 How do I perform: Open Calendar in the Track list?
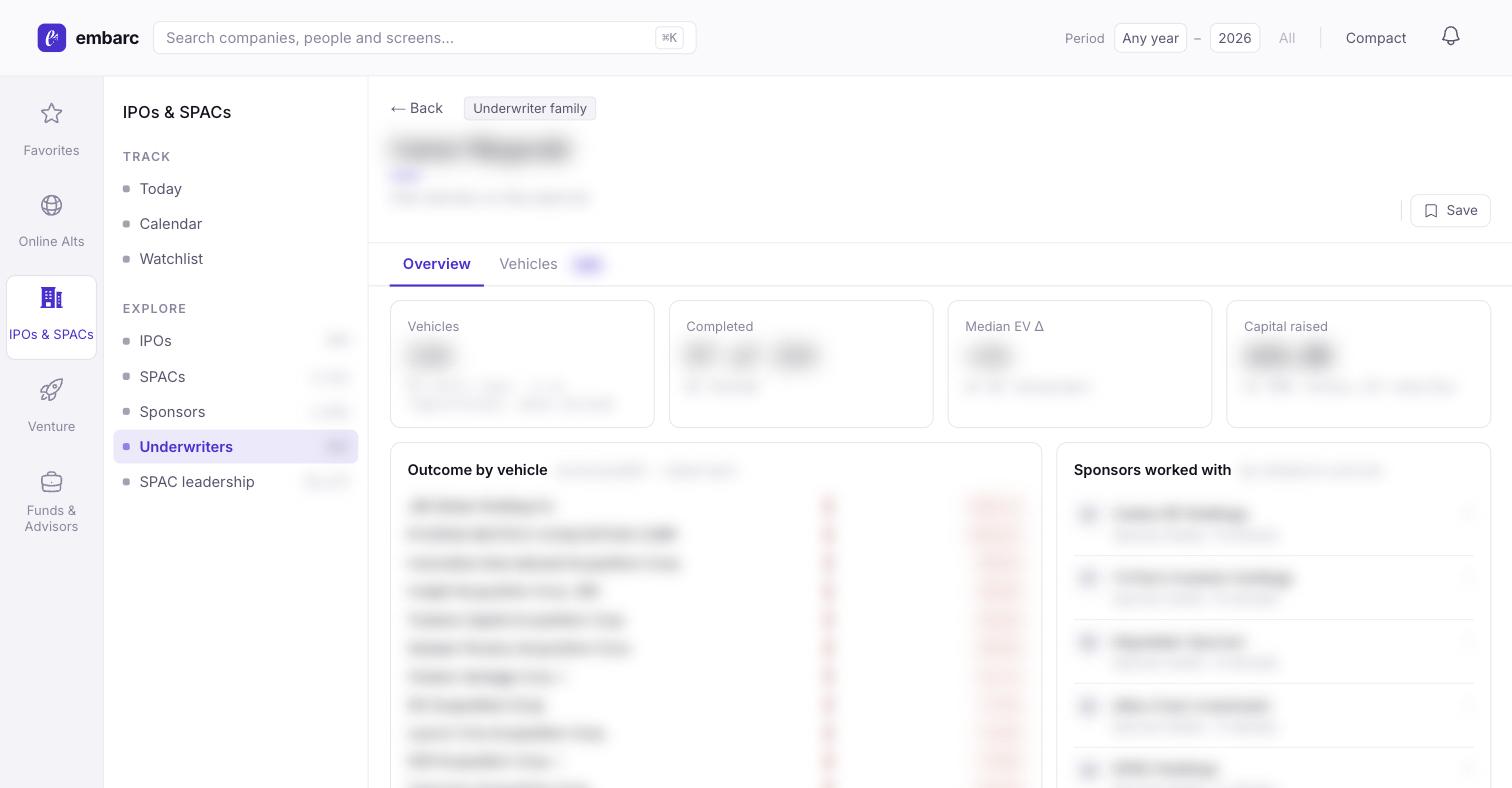pos(235,224)
